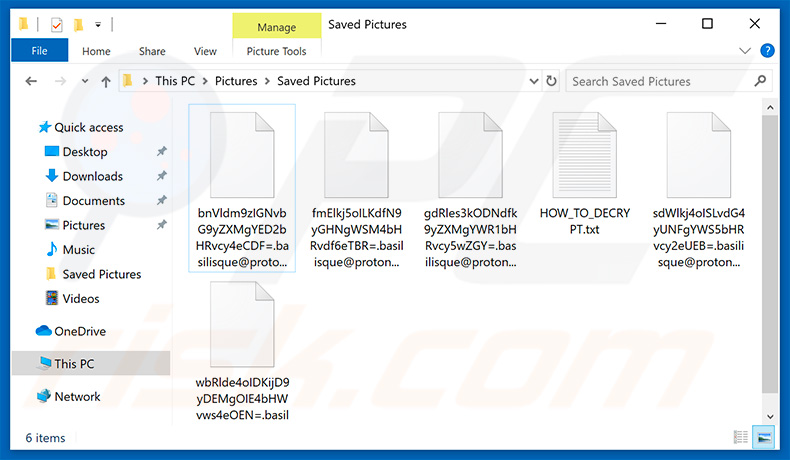Switch to large icons view in status bar
The image size is (790, 460).
(763, 437)
